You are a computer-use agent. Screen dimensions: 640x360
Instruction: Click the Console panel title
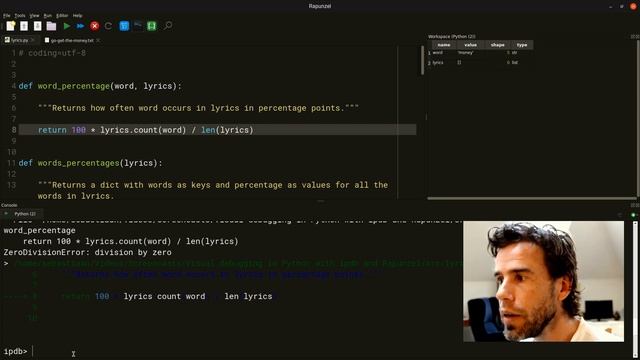(x=9, y=205)
